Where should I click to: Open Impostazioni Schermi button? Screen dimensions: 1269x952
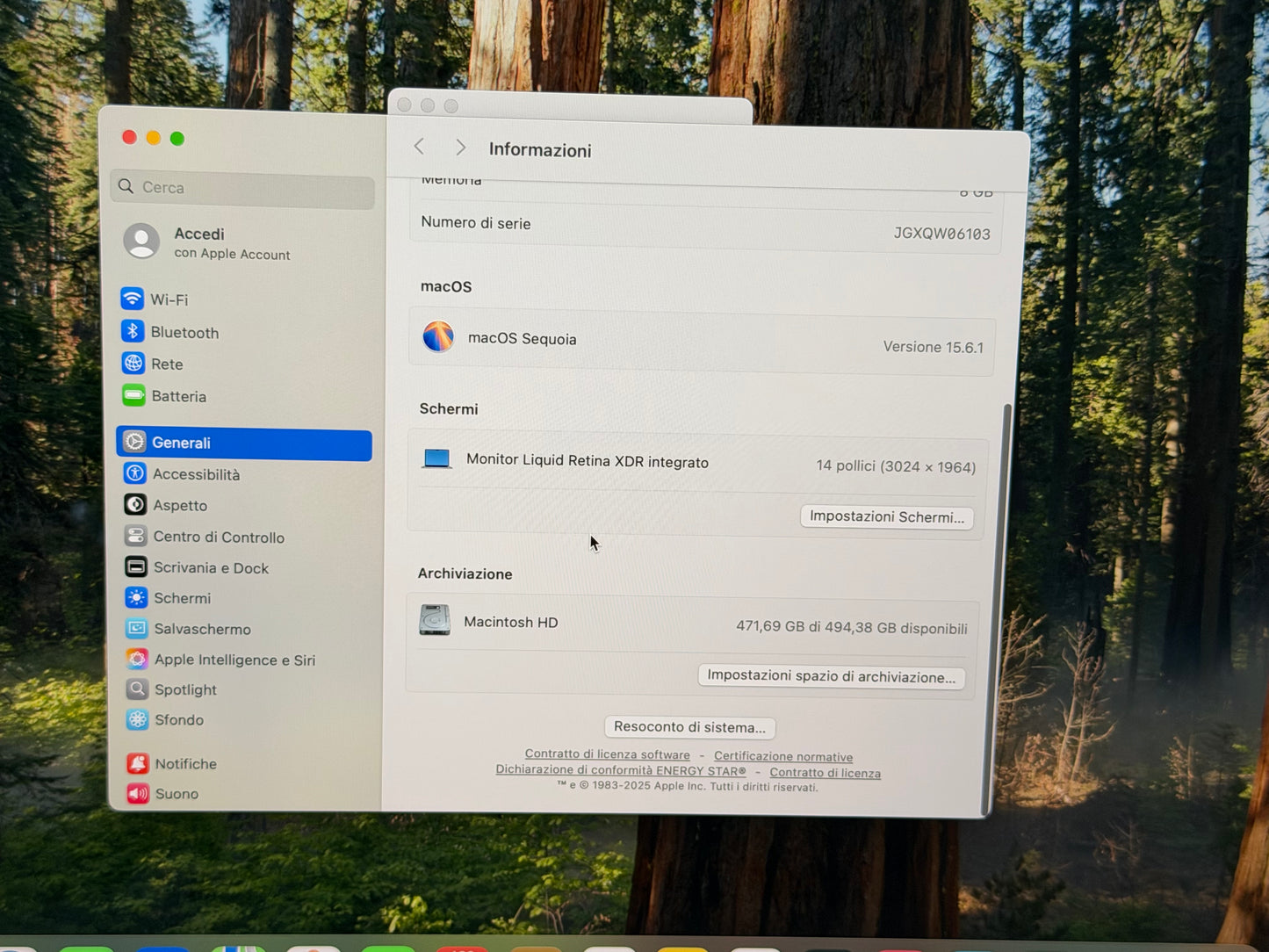click(886, 516)
